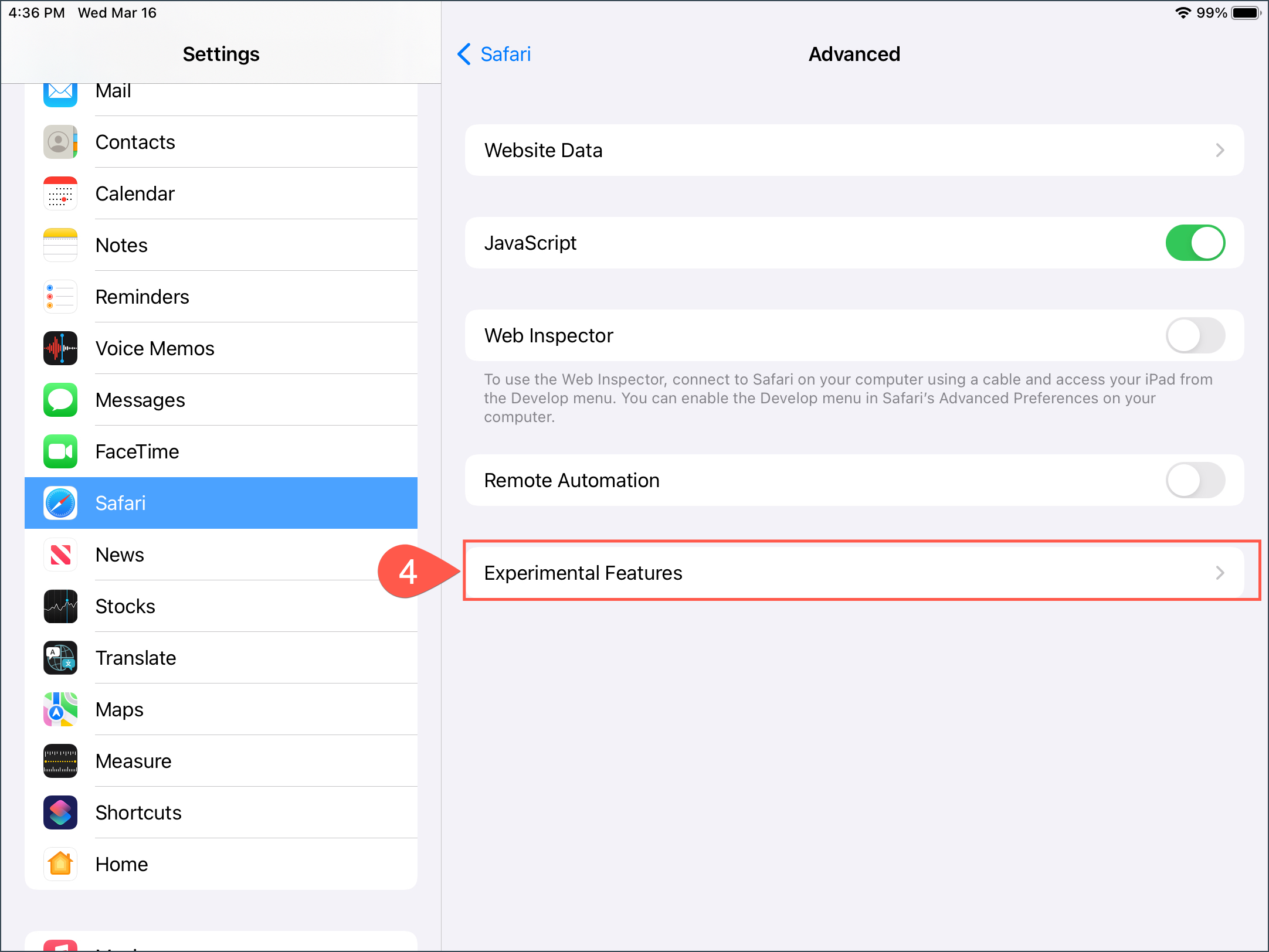Tap the Home house icon
The height and width of the screenshot is (952, 1269).
click(x=60, y=864)
